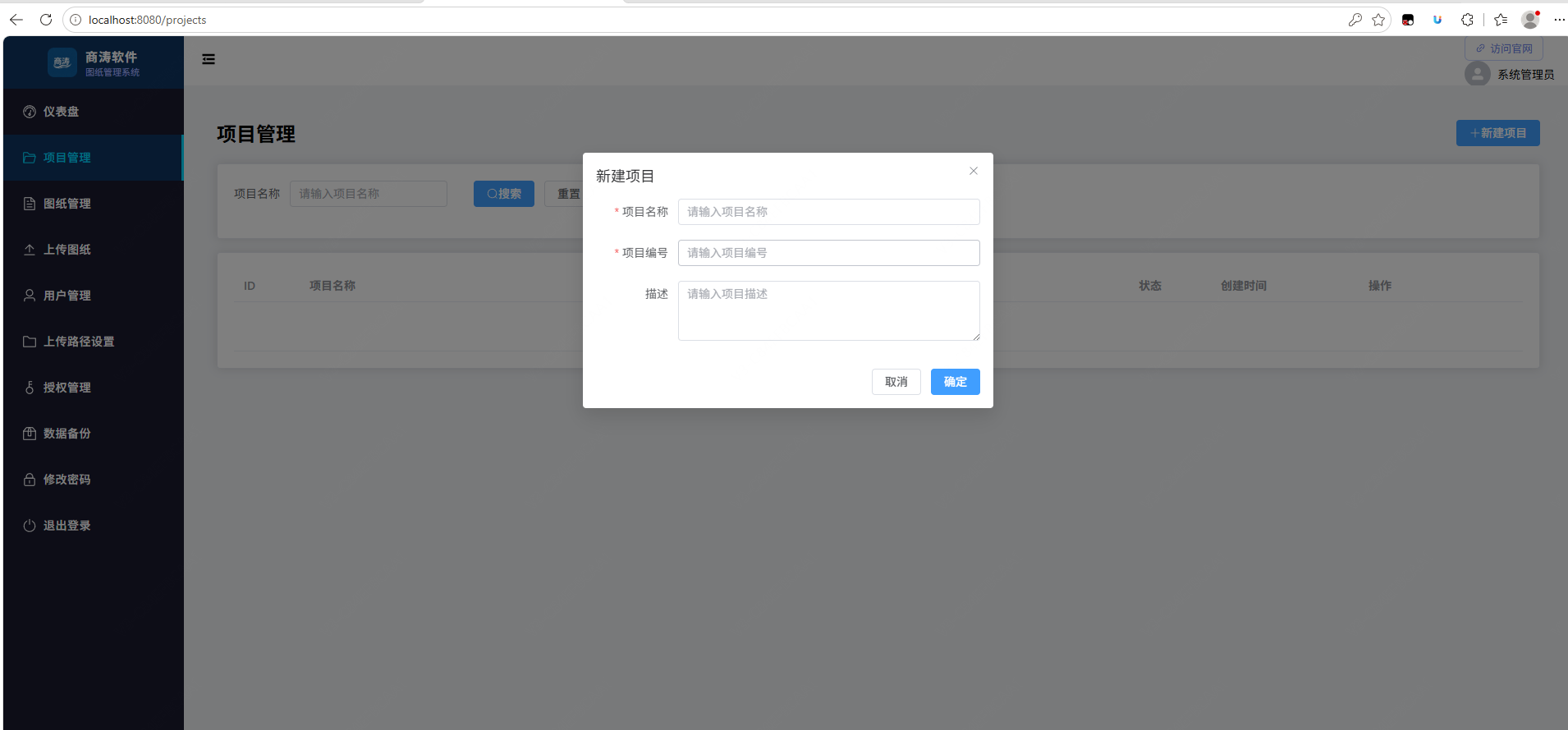Open the browser ... settings menu

tap(1559, 20)
